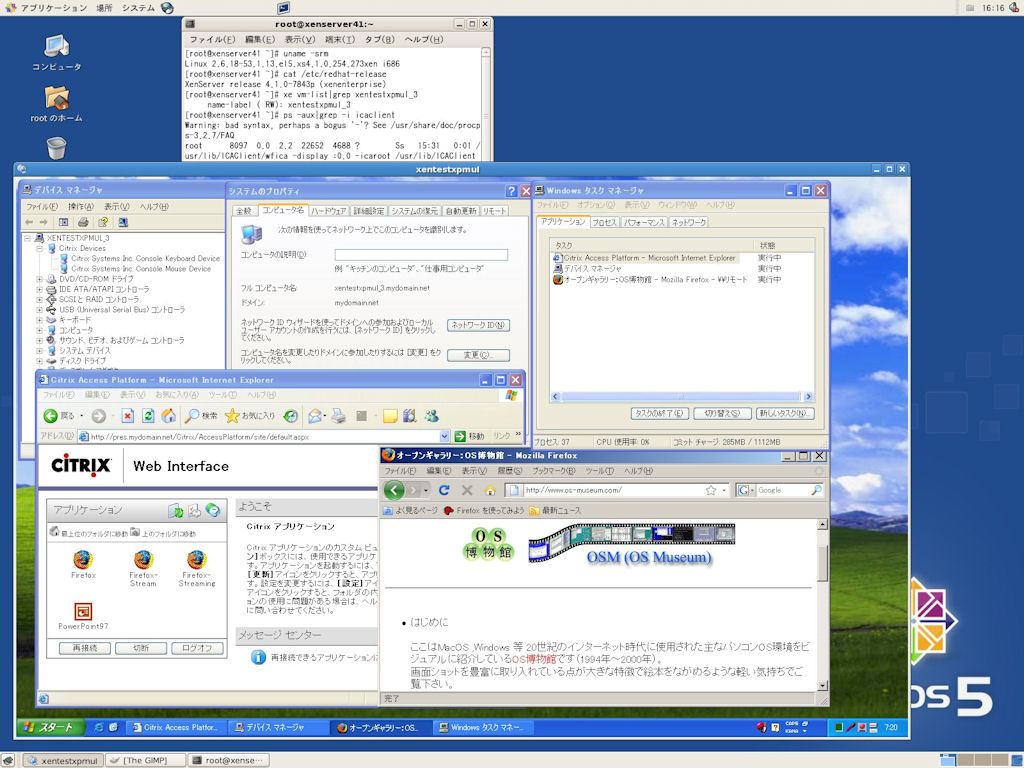Reload page in Firefox
Viewport: 1024px width, 768px height.
(x=444, y=490)
